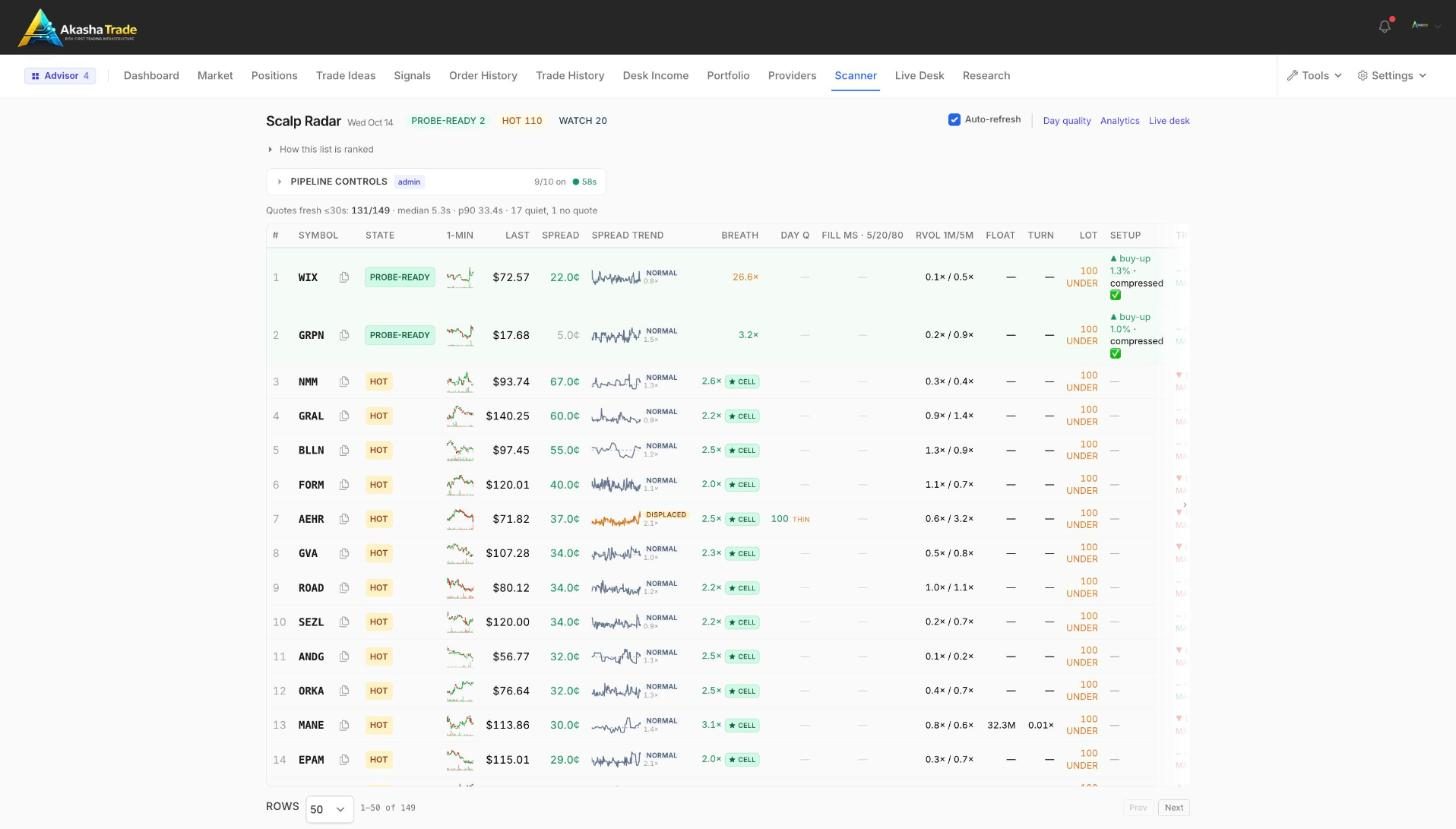Copy the BLLN symbol
The height and width of the screenshot is (829, 1456).
344,450
